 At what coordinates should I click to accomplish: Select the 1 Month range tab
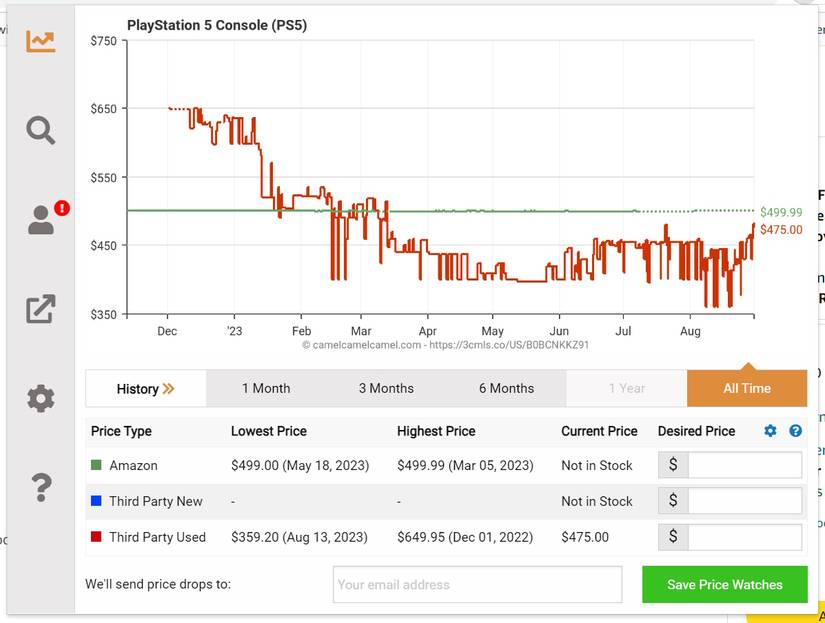(266, 389)
